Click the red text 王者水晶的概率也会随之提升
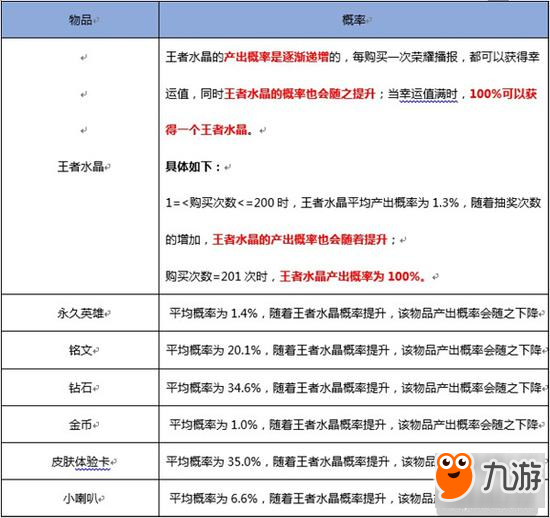 tap(300, 94)
